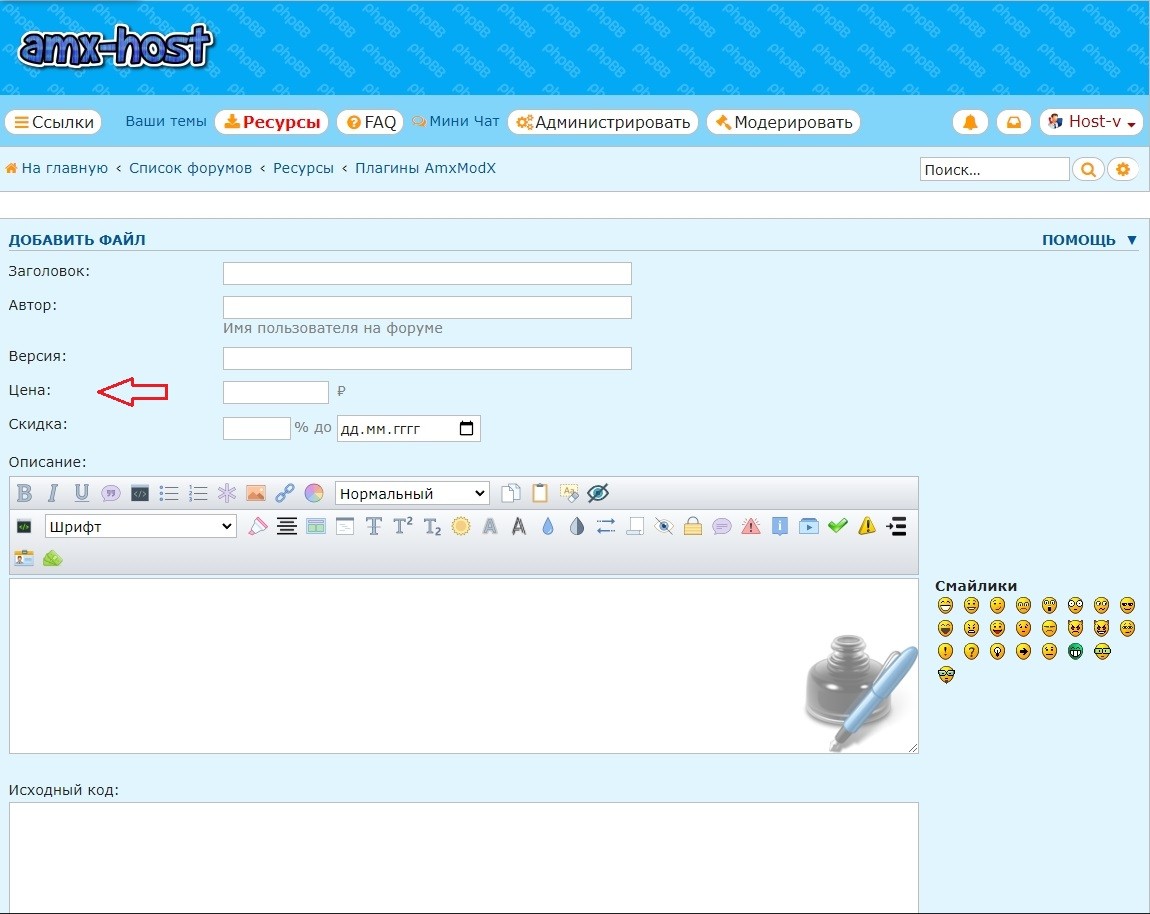The image size is (1150, 914).
Task: Insert a link with the chain icon
Action: [285, 493]
